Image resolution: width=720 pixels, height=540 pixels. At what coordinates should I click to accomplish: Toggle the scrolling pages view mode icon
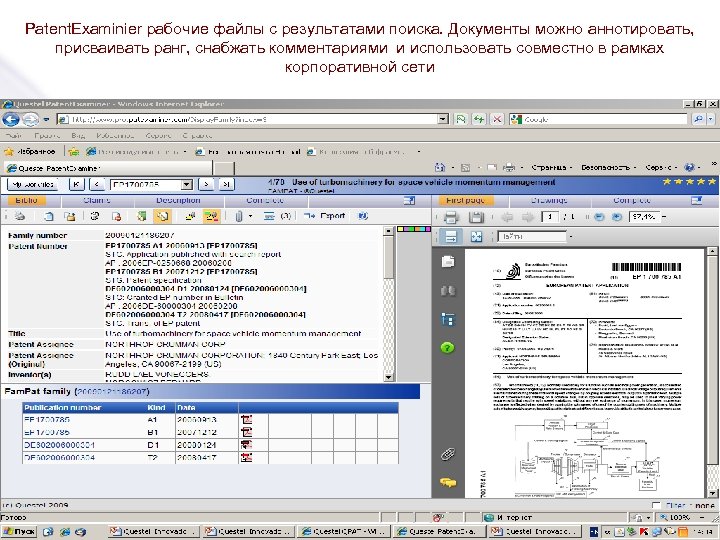451,236
